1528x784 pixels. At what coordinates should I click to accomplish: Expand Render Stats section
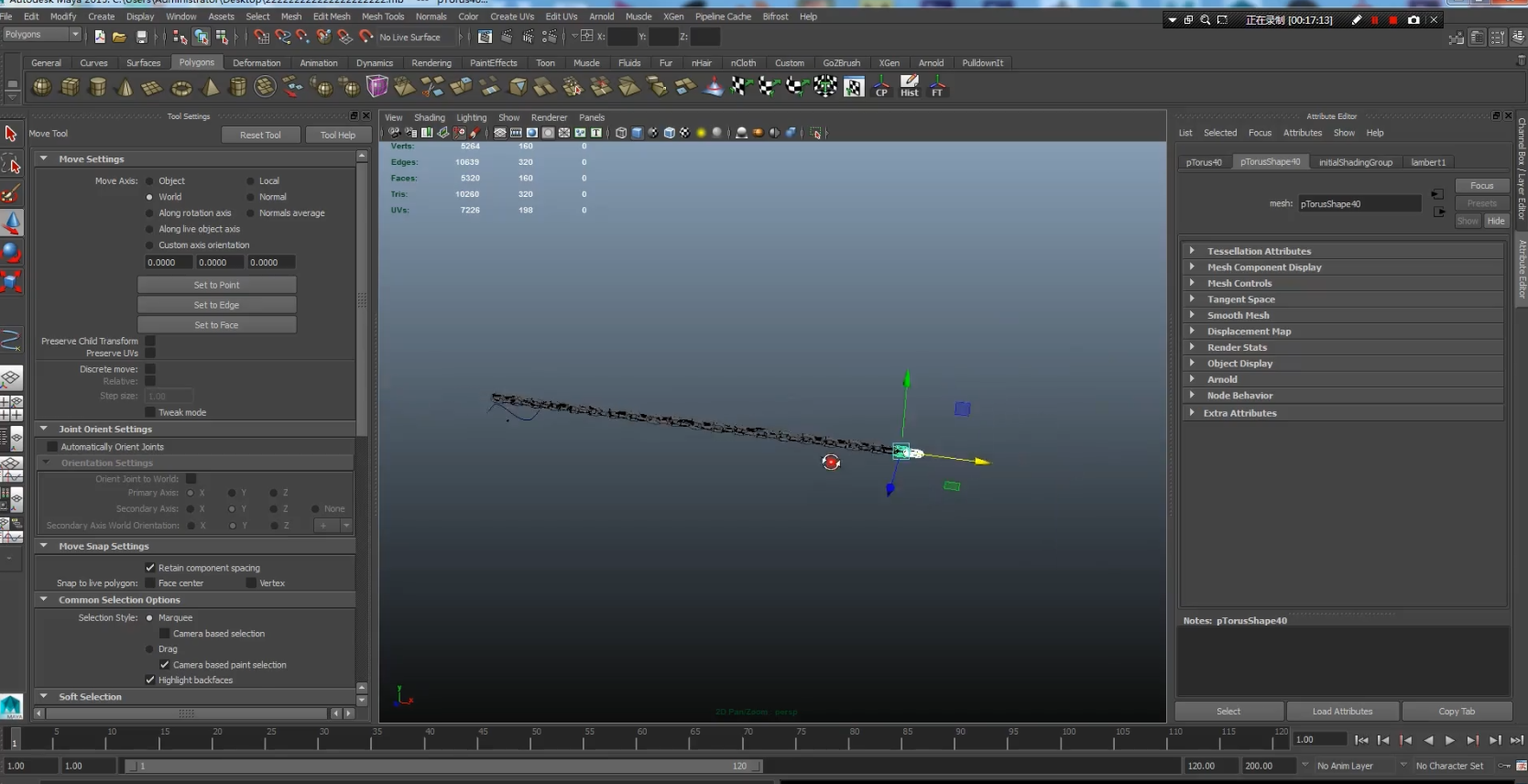[1192, 347]
